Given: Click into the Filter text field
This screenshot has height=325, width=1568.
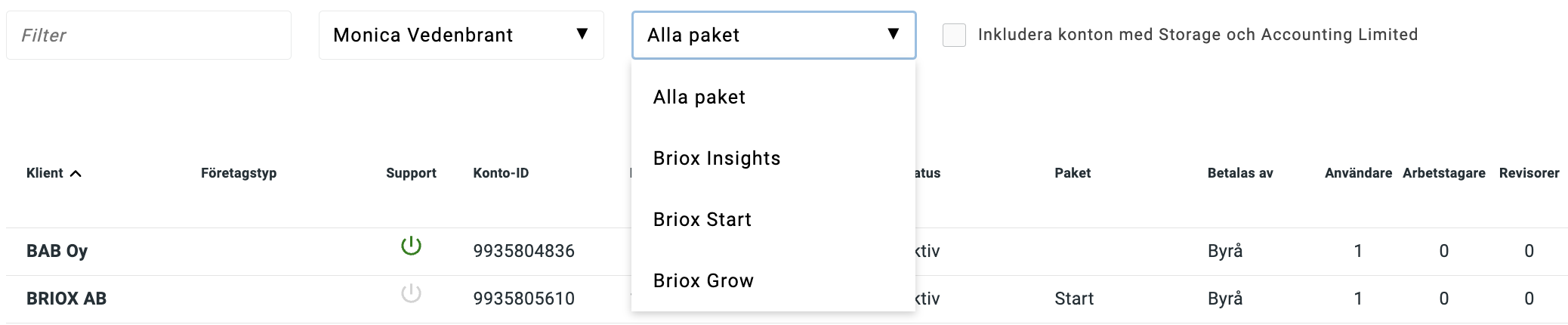Looking at the screenshot, I should tap(149, 35).
